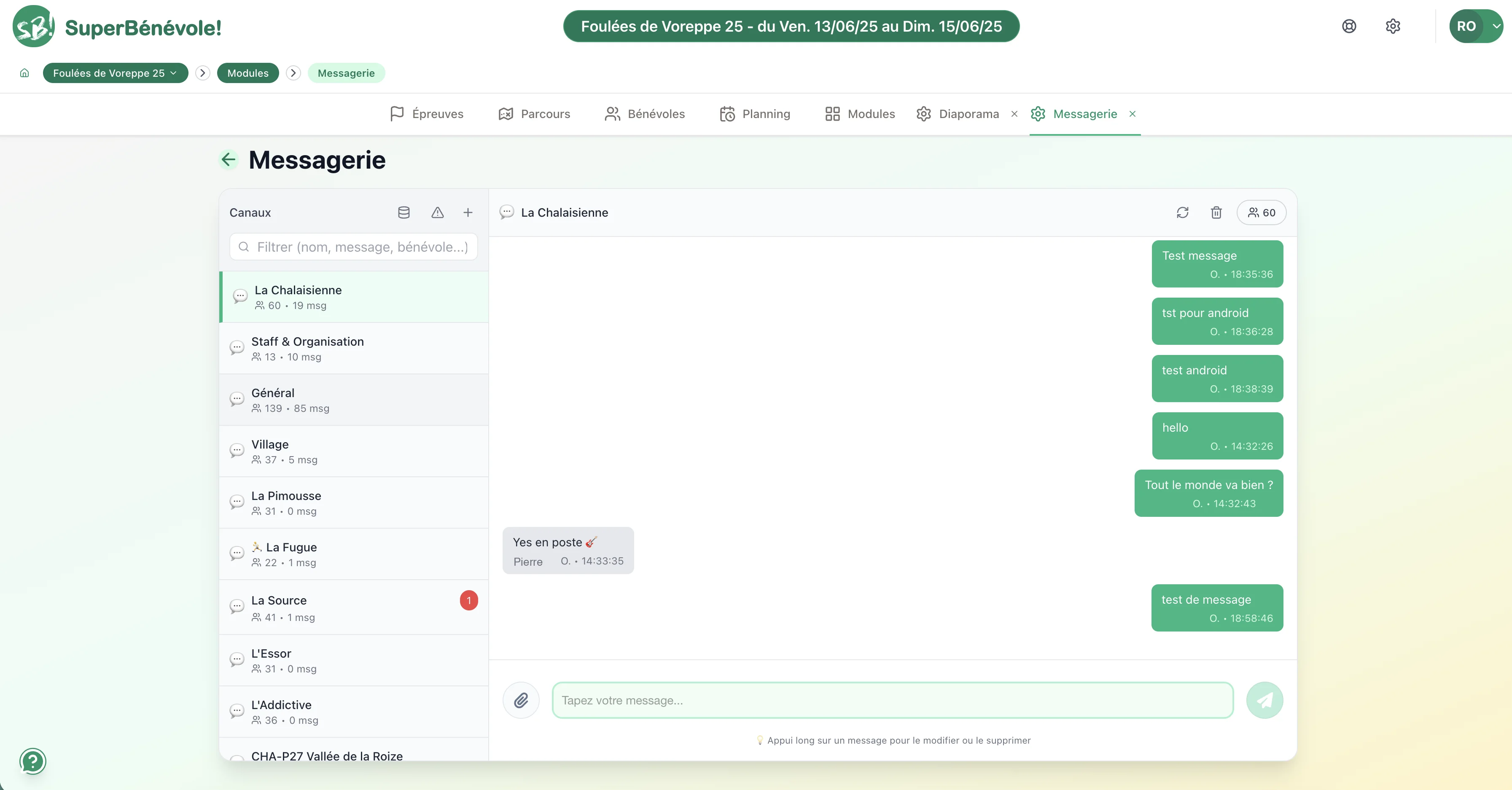Click chat icon of Village channel

pos(237,451)
